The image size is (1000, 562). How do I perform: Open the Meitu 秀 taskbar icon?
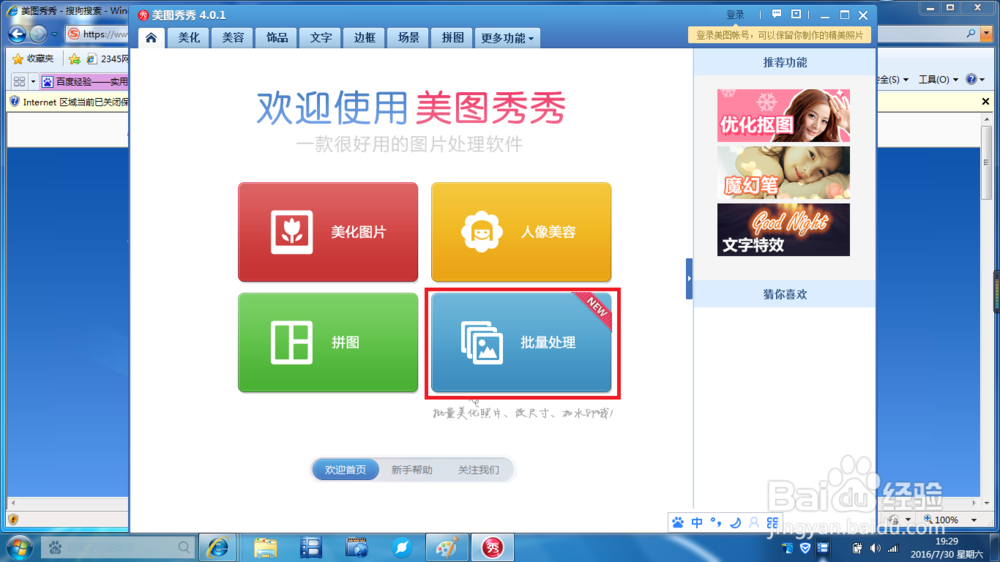[x=492, y=547]
